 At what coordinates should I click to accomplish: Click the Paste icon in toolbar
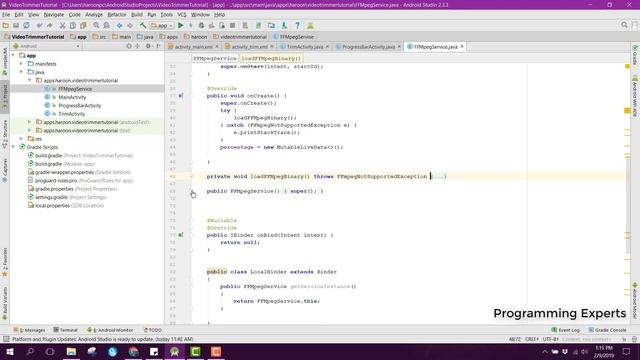coord(83,25)
